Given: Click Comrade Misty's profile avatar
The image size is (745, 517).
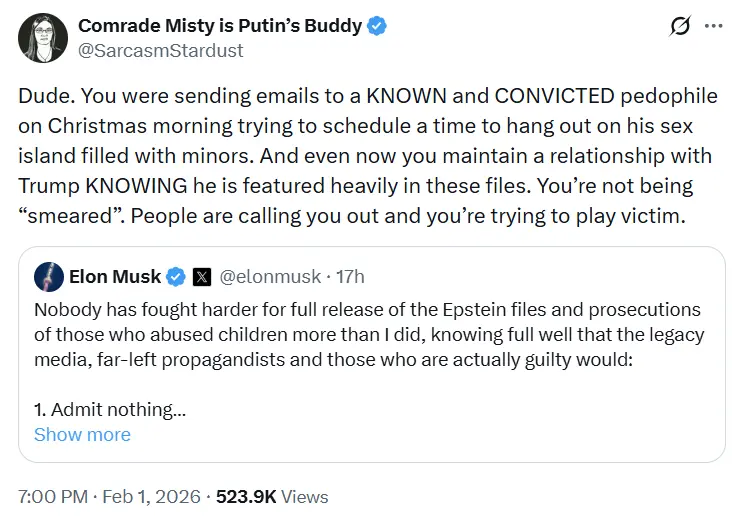Looking at the screenshot, I should 43,37.
